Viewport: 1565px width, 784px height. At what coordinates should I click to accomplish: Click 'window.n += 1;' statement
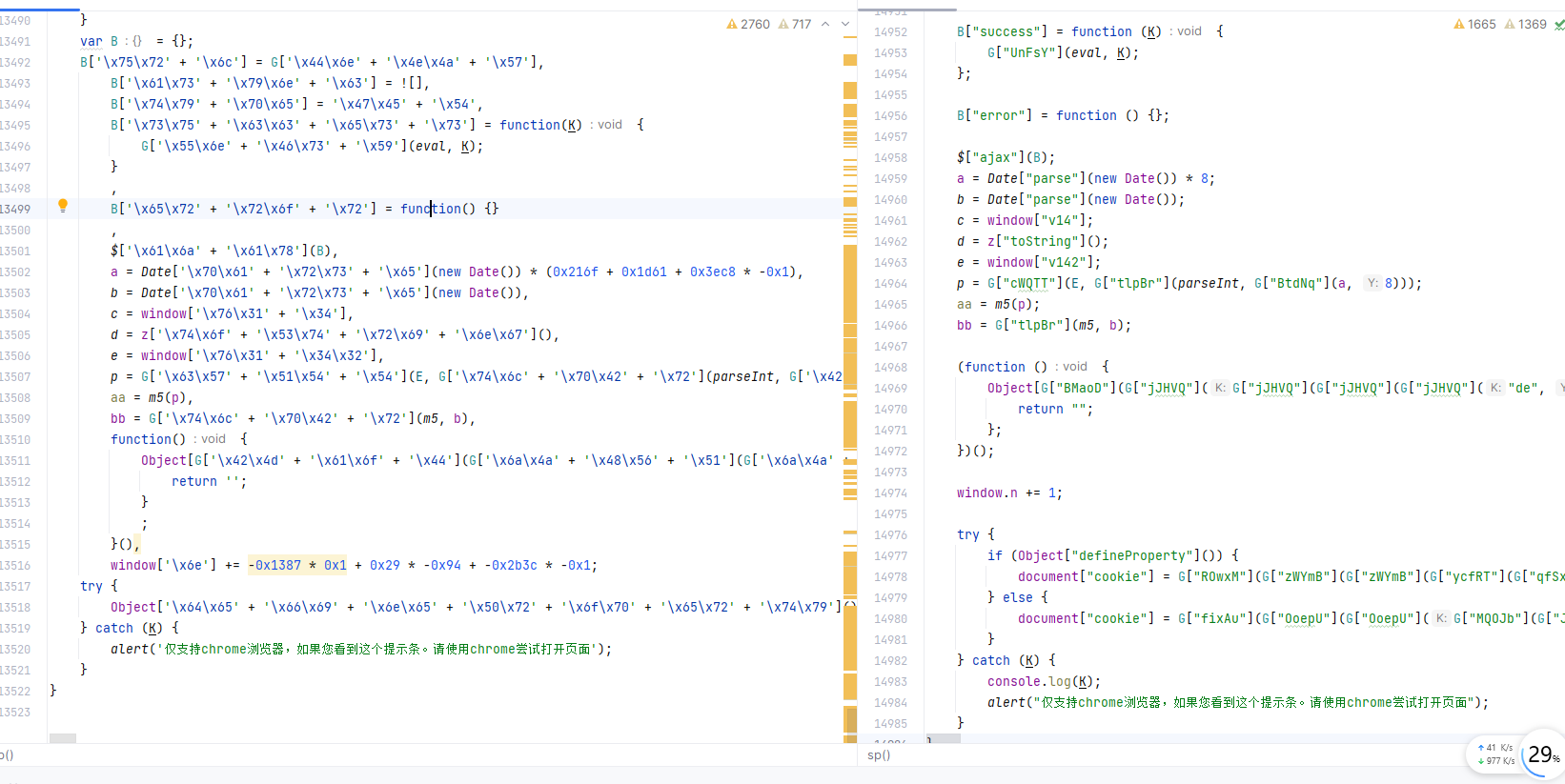pos(1009,493)
